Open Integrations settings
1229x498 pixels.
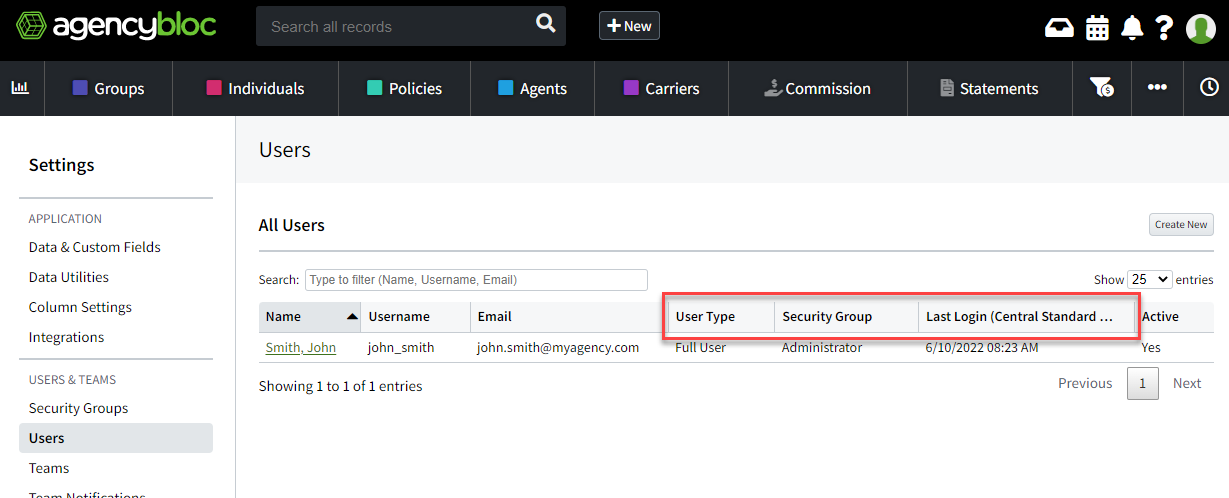[66, 337]
